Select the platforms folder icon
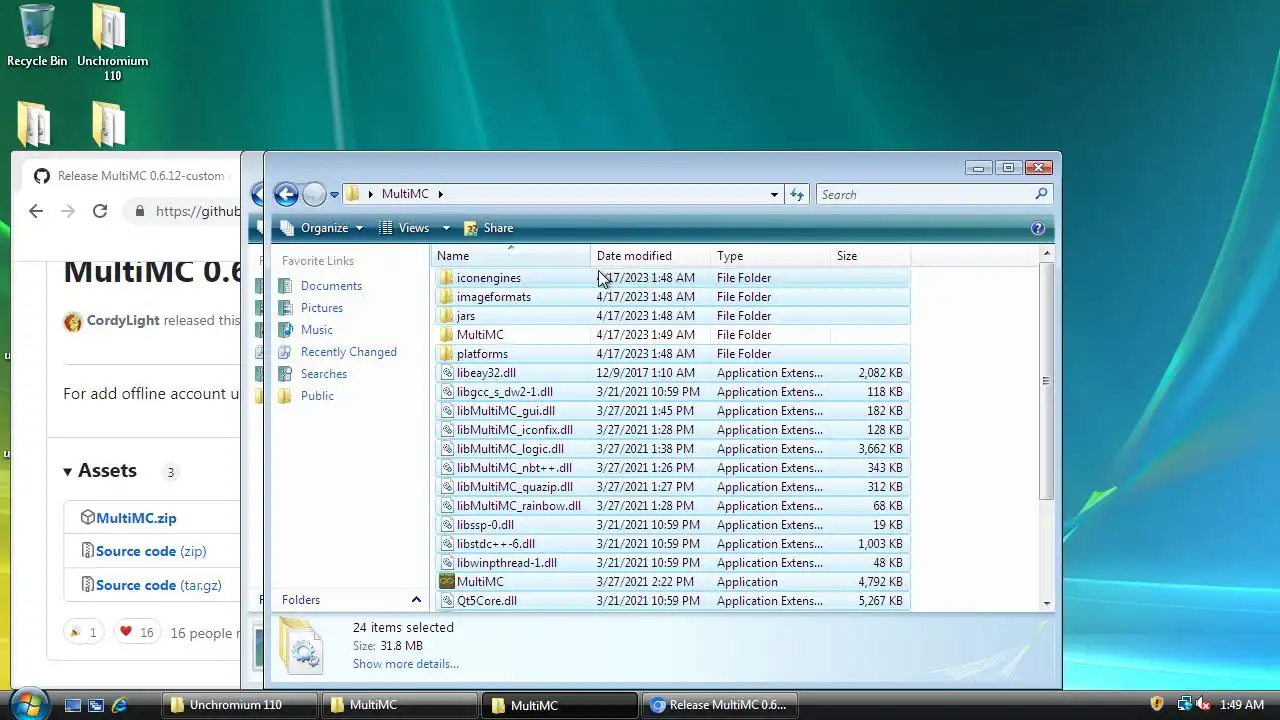Image resolution: width=1280 pixels, height=720 pixels. (447, 354)
